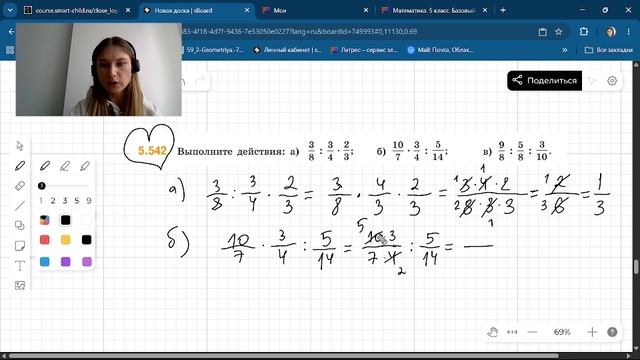Click the 69% zoom level value
Image resolution: width=640 pixels, height=360 pixels.
point(562,332)
